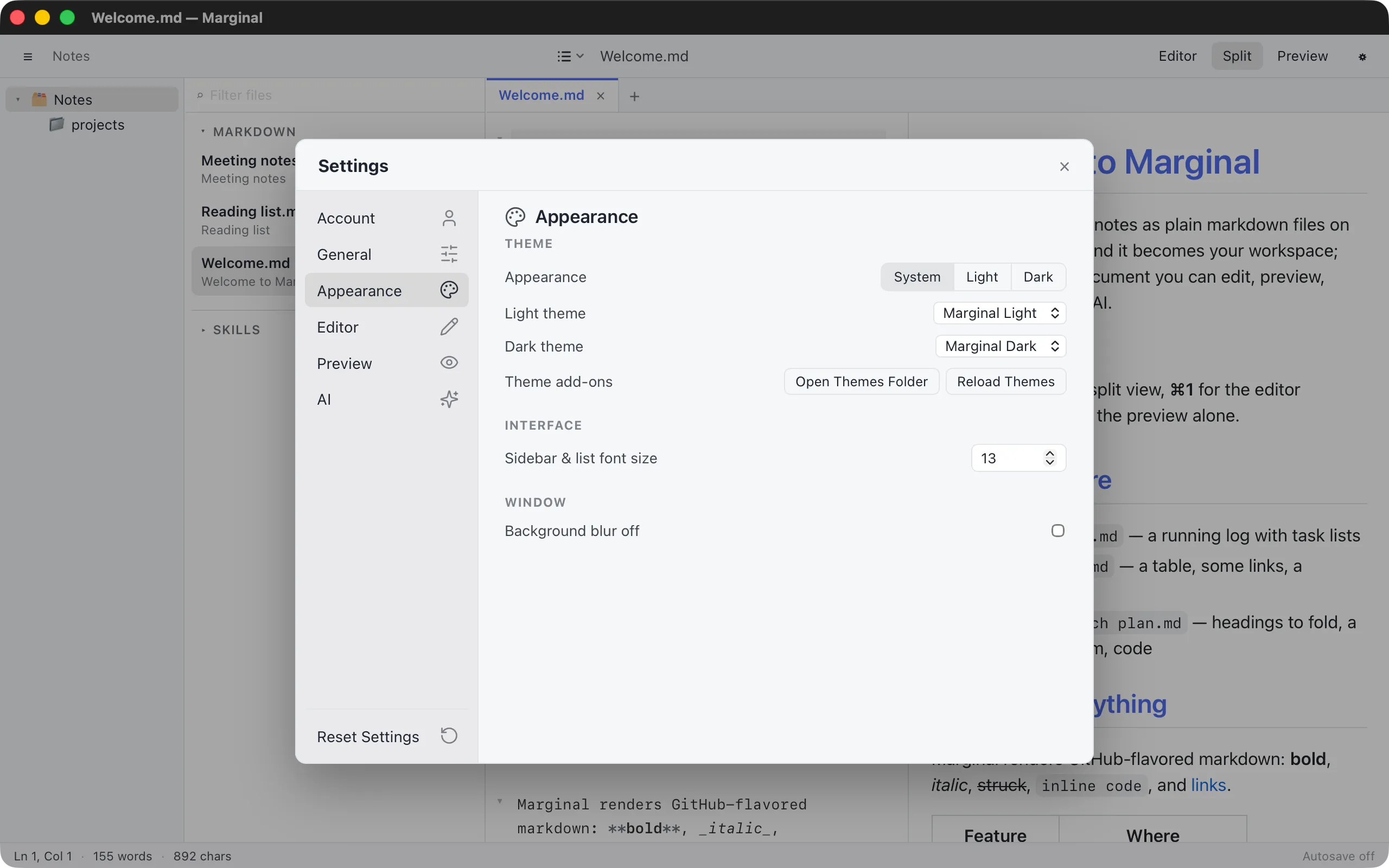Open the Dark theme dropdown
Viewport: 1389px width, 868px height.
click(x=1001, y=346)
